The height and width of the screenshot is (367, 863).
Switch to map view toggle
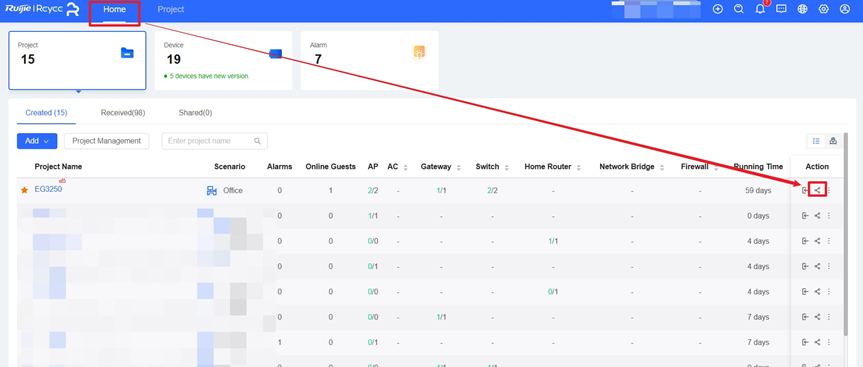(x=833, y=141)
